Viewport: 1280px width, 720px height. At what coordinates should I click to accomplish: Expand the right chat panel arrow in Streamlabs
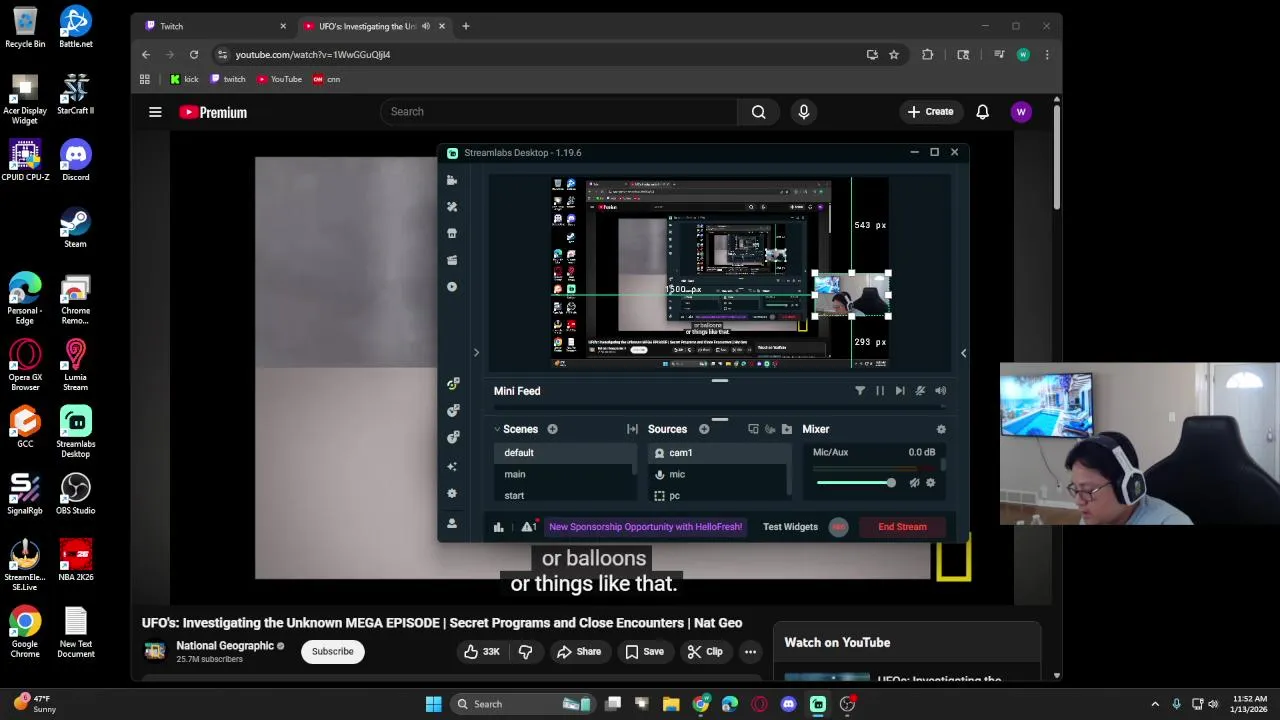coord(963,353)
